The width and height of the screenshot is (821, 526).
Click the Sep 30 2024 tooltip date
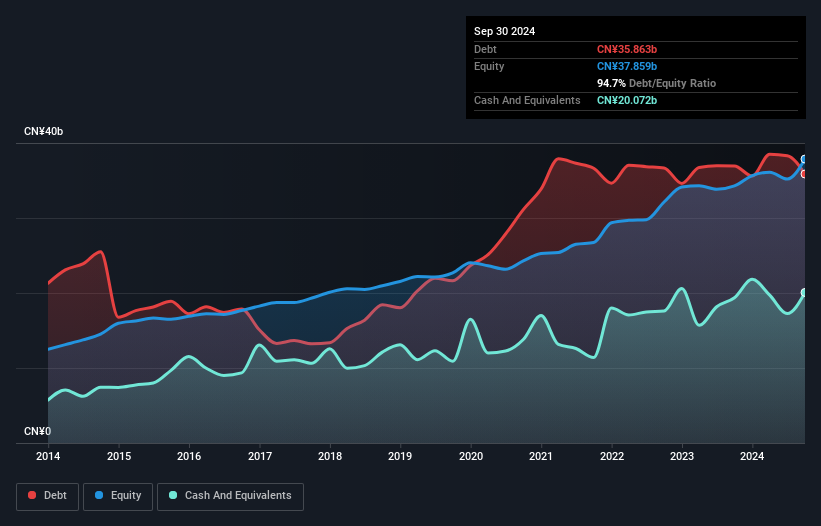[x=504, y=31]
